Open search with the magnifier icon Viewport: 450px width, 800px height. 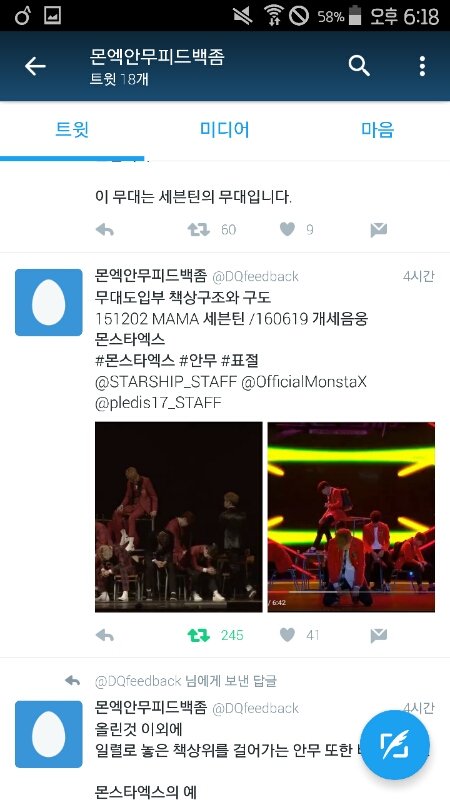coord(359,66)
